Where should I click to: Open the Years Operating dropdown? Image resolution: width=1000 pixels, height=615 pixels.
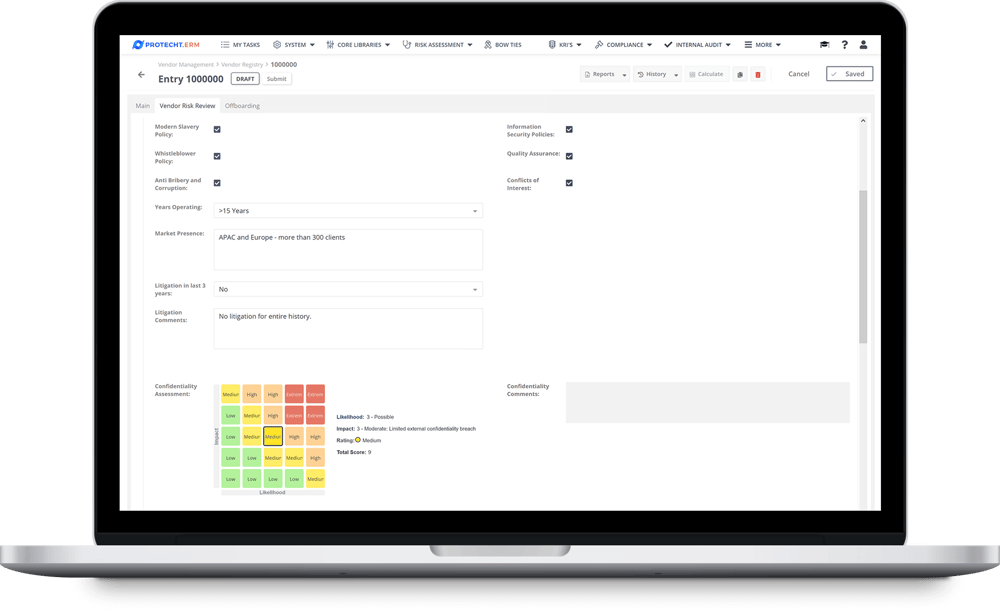coord(474,210)
